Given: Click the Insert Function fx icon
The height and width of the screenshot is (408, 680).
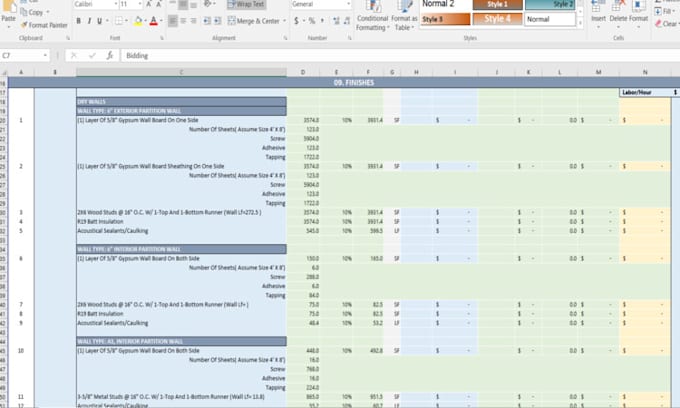Looking at the screenshot, I should tap(110, 55).
